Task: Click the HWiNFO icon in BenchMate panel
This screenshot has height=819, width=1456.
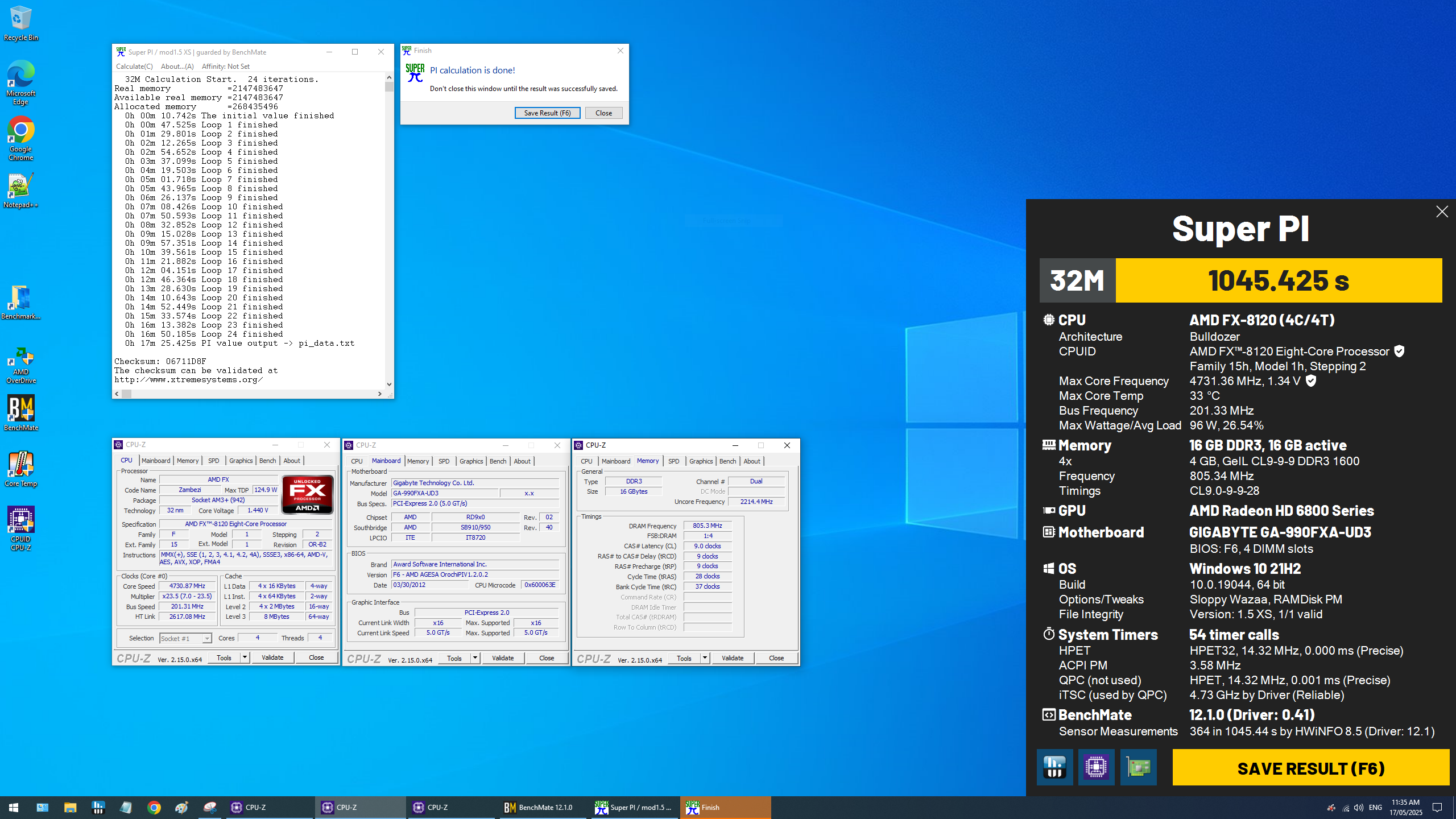Action: [1054, 767]
